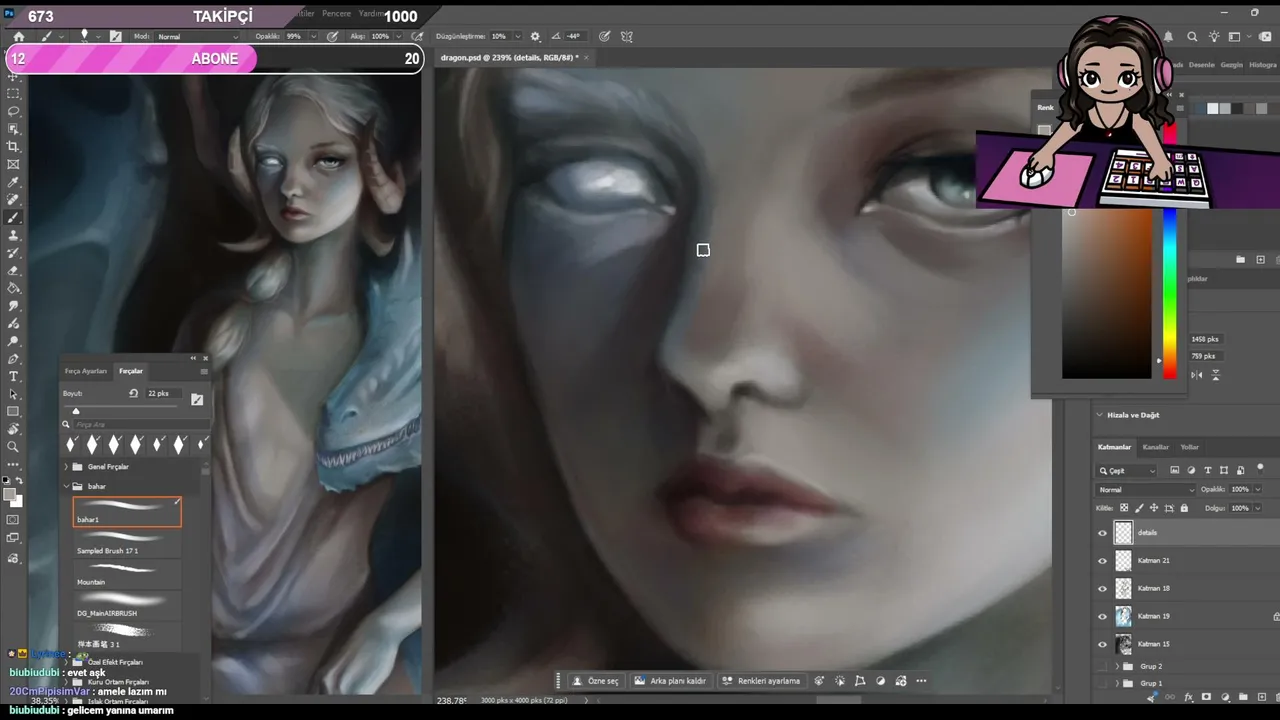This screenshot has height=720, width=1280.
Task: Show the Grup 2 layer group
Action: coord(1102,666)
